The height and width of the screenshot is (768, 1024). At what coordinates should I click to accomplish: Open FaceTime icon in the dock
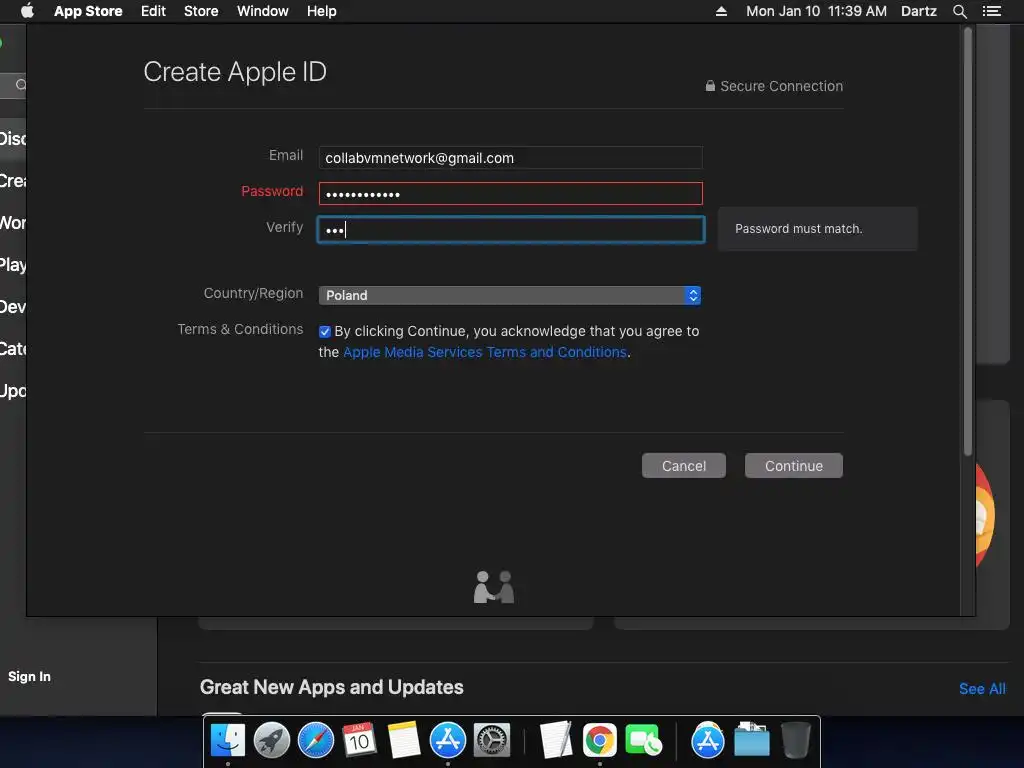[x=643, y=741]
